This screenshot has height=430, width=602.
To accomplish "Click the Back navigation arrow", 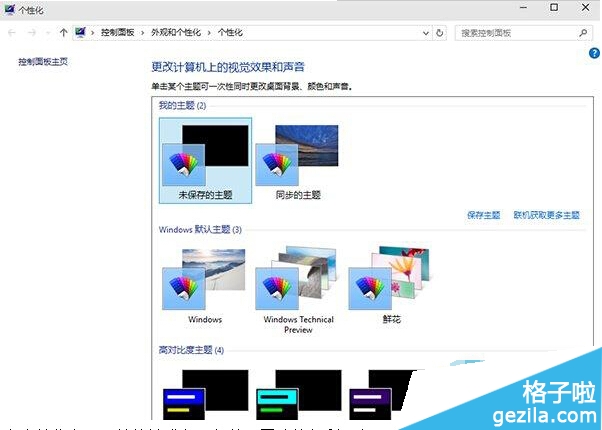I will click(12, 33).
